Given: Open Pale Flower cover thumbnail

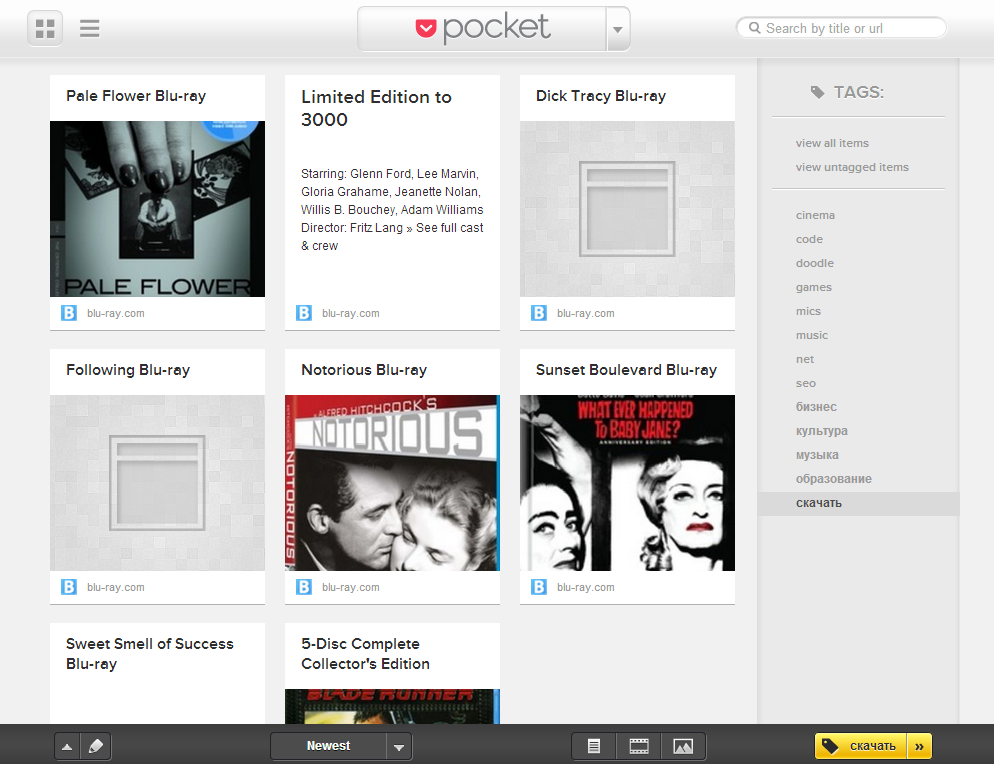Looking at the screenshot, I should click(x=157, y=209).
